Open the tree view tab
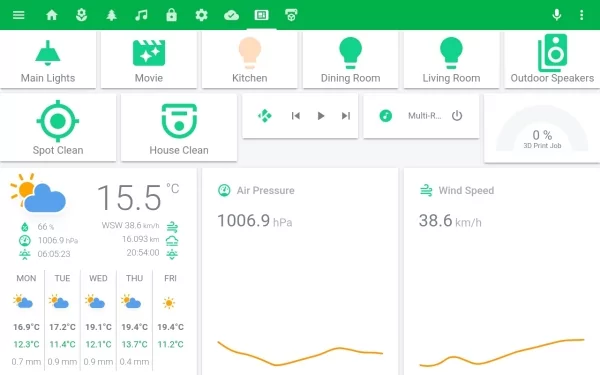Viewport: 600px width, 375px height. [x=111, y=15]
